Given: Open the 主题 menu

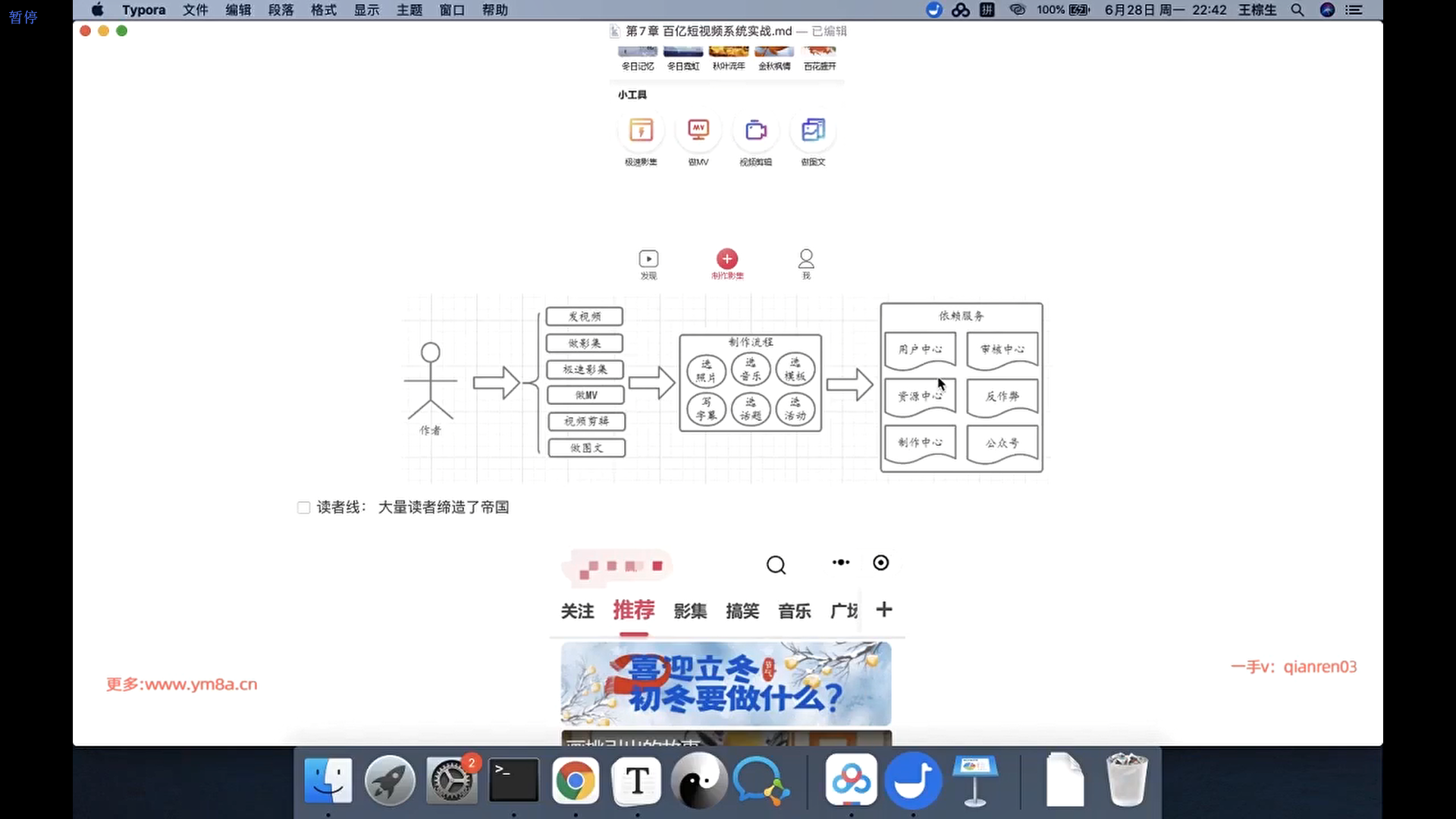Looking at the screenshot, I should point(409,10).
